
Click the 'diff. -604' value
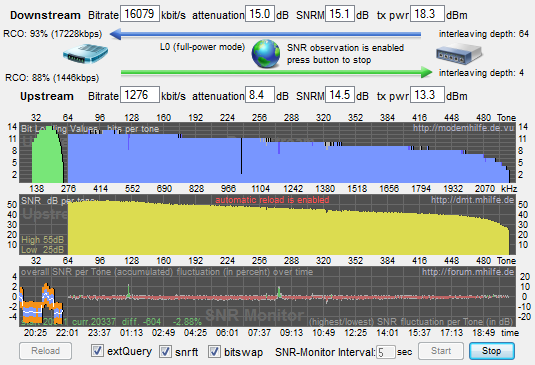point(142,322)
